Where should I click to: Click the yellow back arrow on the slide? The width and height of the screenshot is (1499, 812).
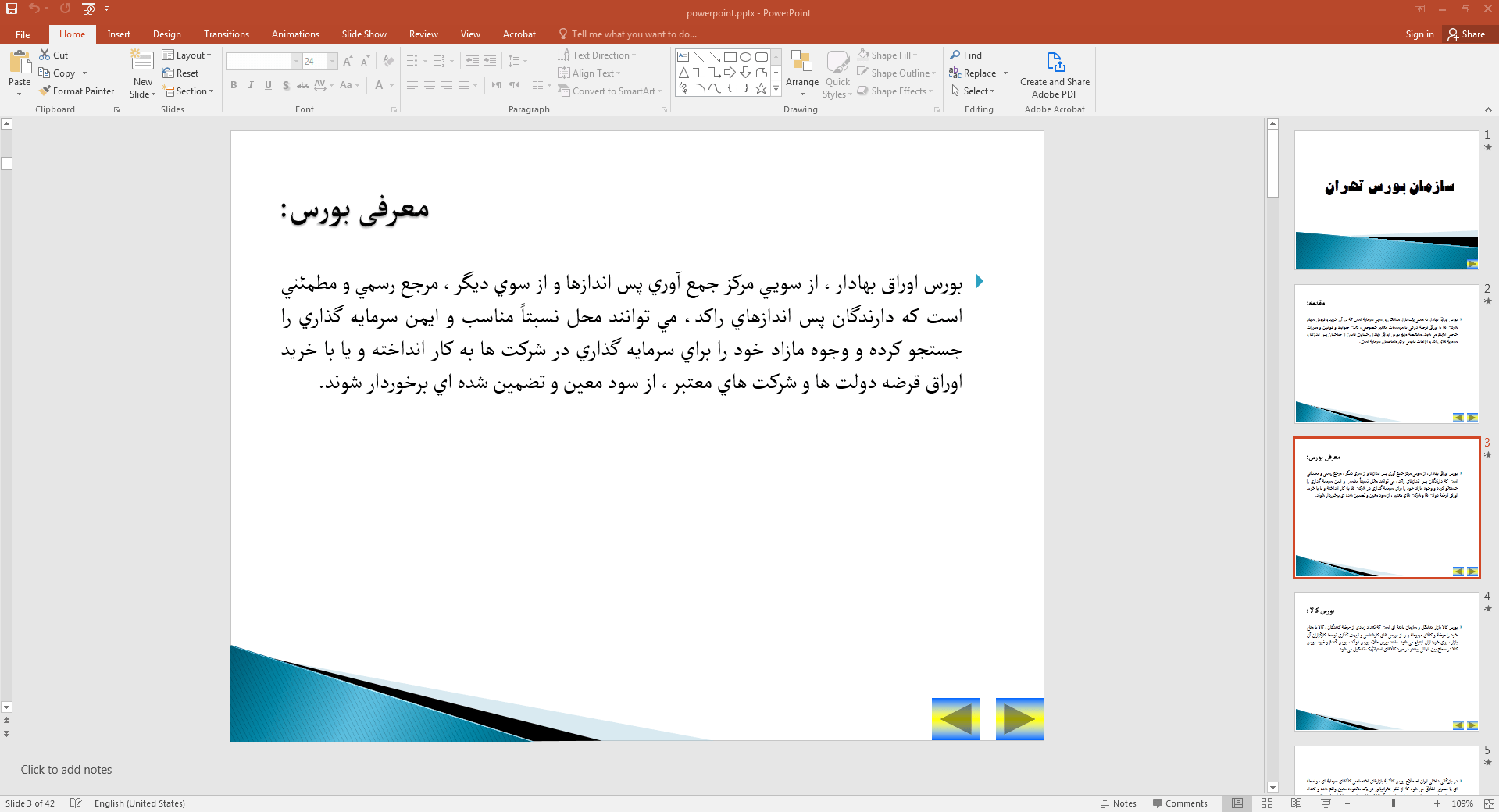pos(955,719)
